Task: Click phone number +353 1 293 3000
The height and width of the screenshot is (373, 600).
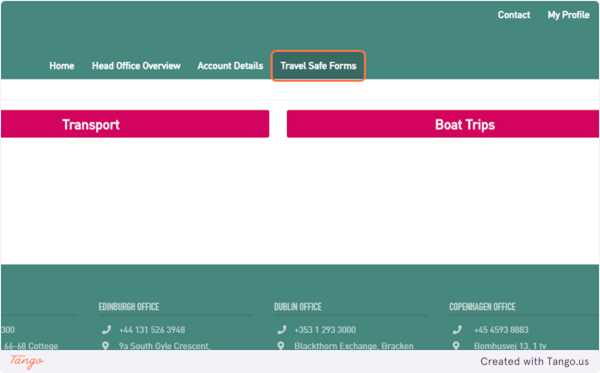Action: click(325, 330)
